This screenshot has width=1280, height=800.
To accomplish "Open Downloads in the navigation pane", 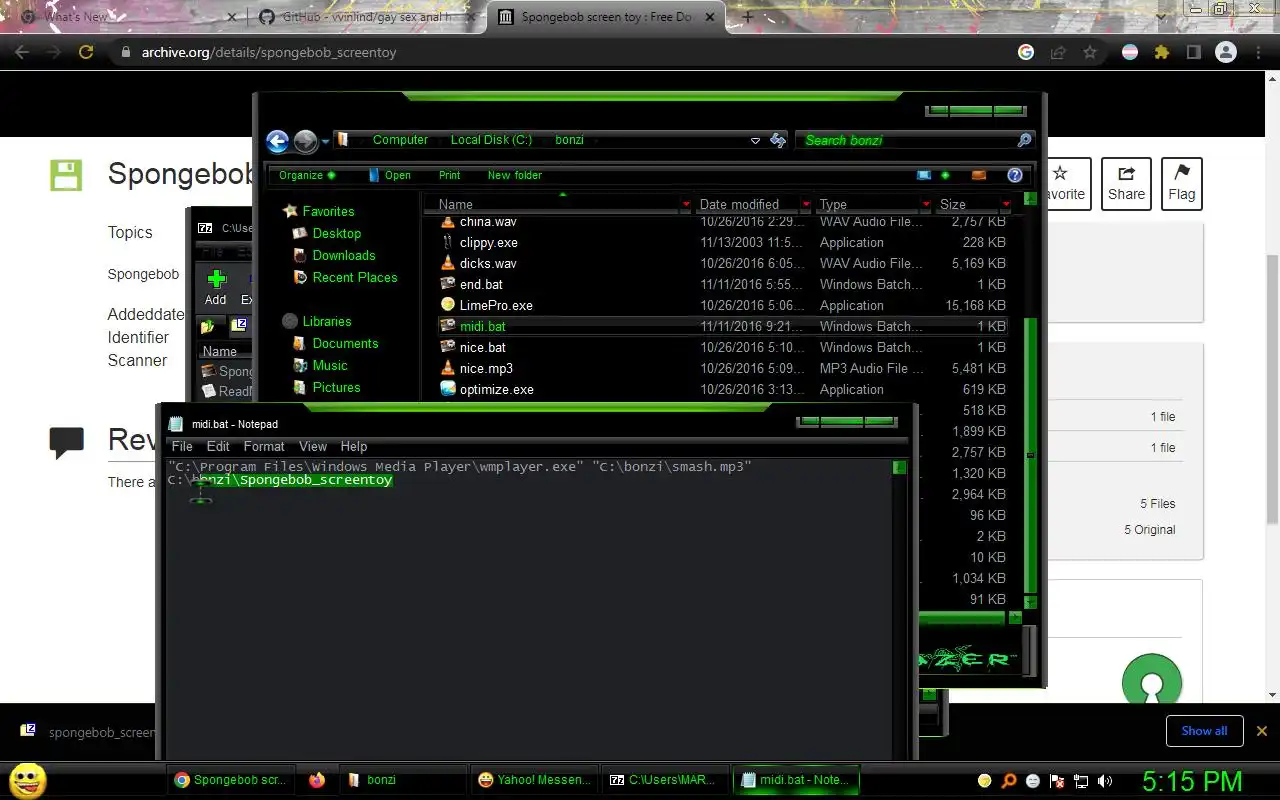I will tap(344, 255).
